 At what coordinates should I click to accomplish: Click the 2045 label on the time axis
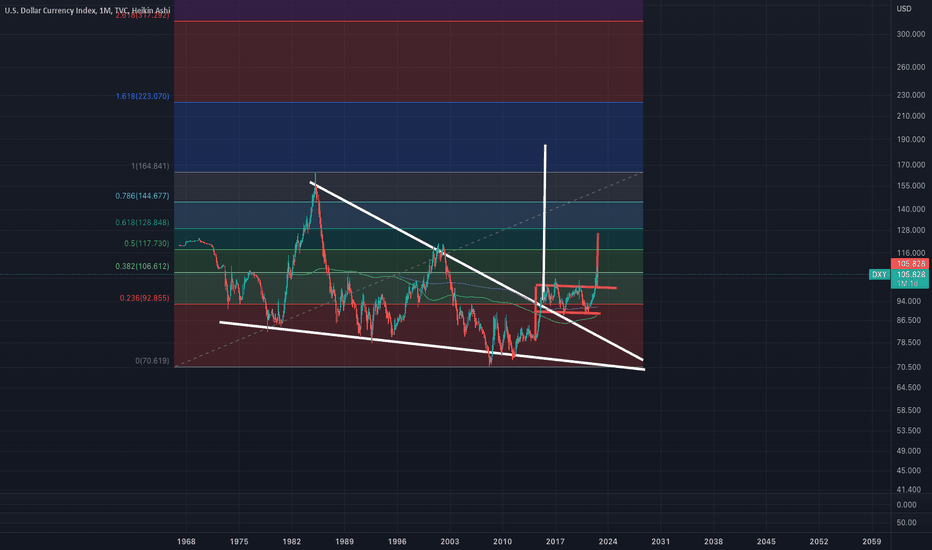click(x=766, y=542)
